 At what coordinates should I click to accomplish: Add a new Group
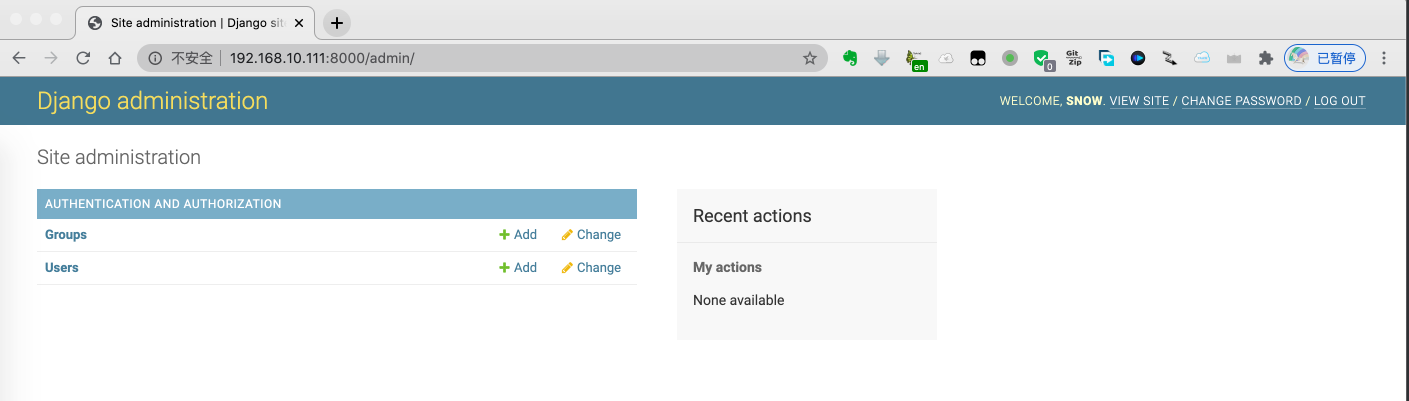coord(518,235)
